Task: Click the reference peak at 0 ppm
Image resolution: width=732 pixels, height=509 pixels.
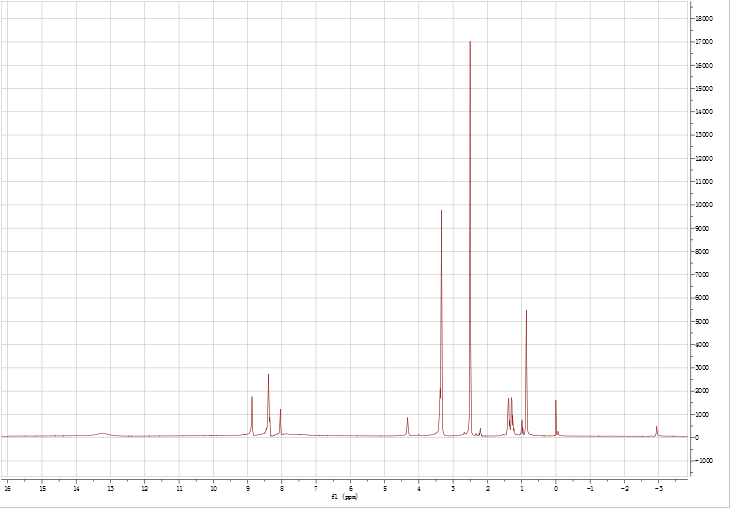Action: [x=556, y=417]
